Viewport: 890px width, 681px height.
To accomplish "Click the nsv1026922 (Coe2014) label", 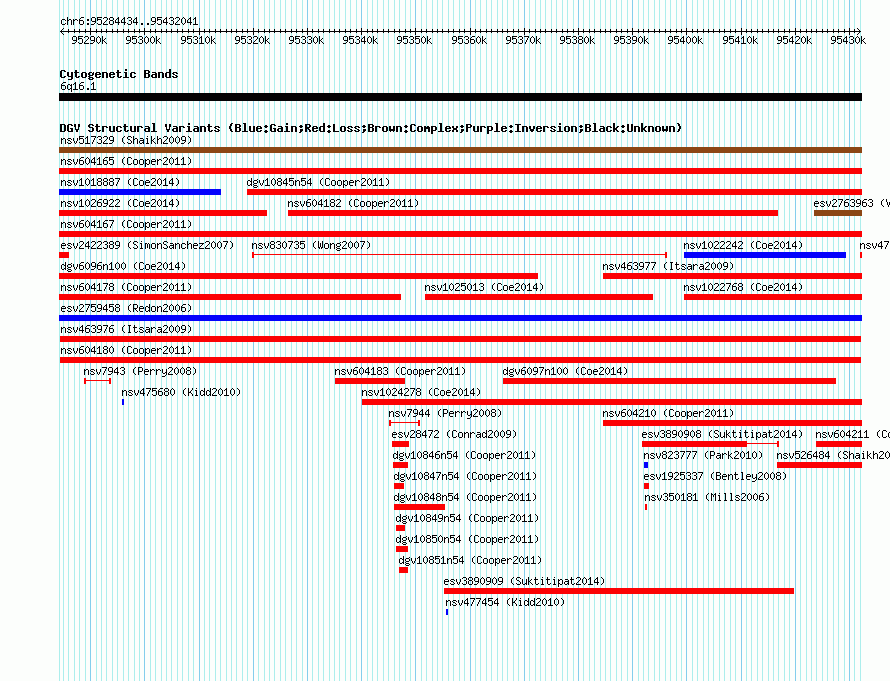I will point(120,203).
